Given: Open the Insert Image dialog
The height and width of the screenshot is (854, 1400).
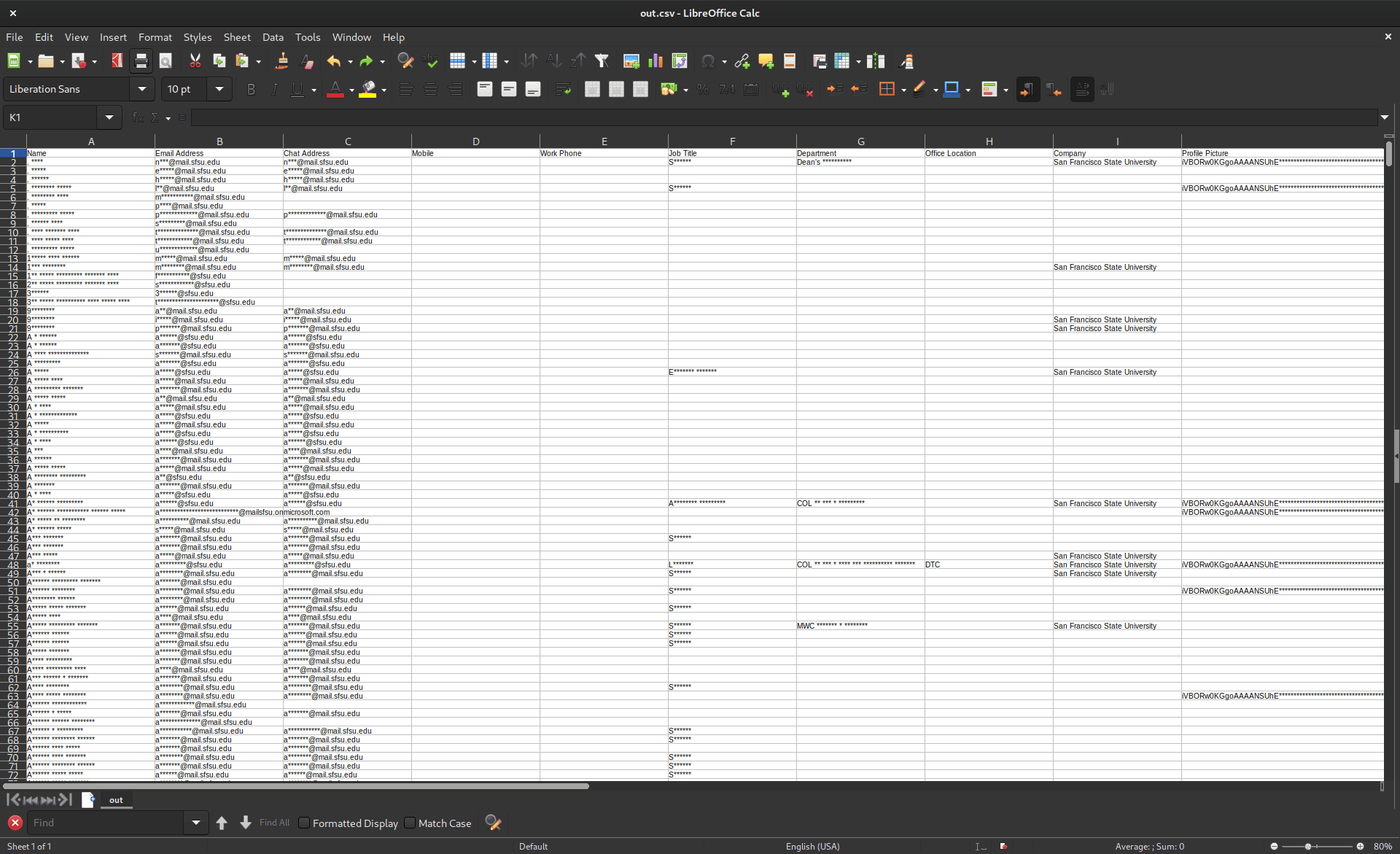Looking at the screenshot, I should coord(631,61).
